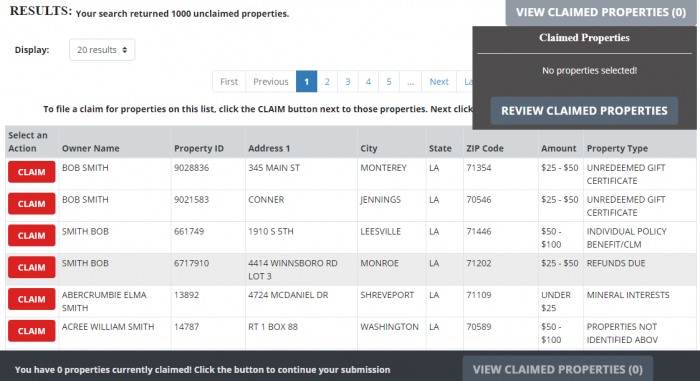Click Review Claimed Properties button
This screenshot has width=700, height=381.
[x=584, y=111]
